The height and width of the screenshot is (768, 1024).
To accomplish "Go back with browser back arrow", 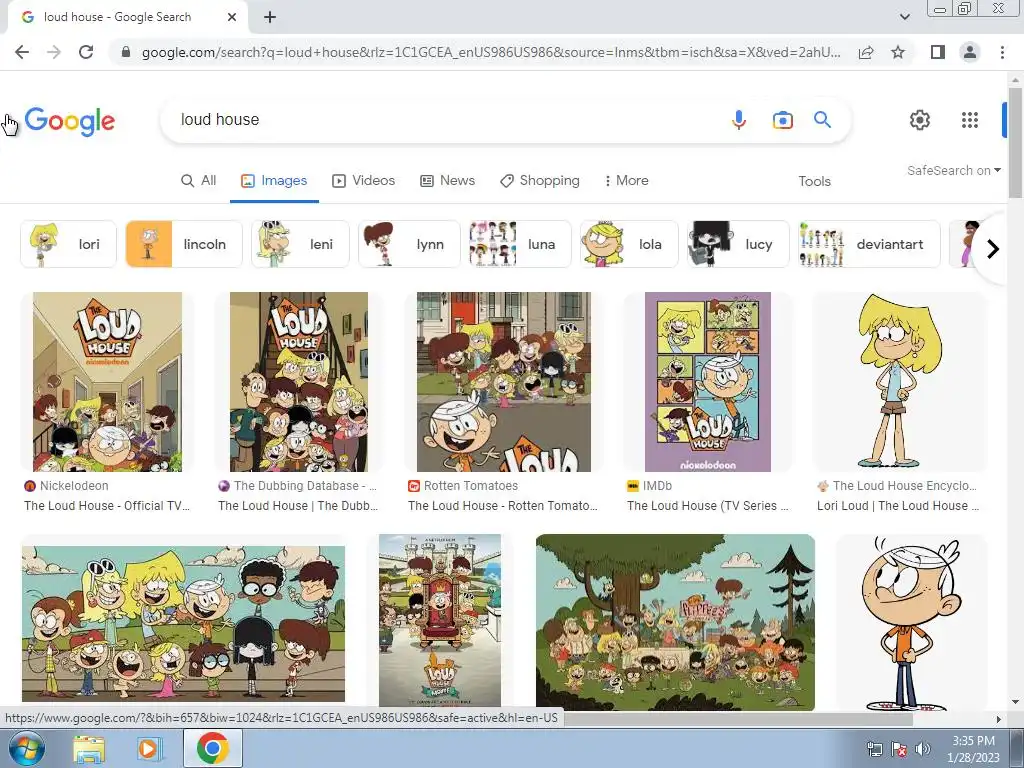I will click(x=22, y=52).
